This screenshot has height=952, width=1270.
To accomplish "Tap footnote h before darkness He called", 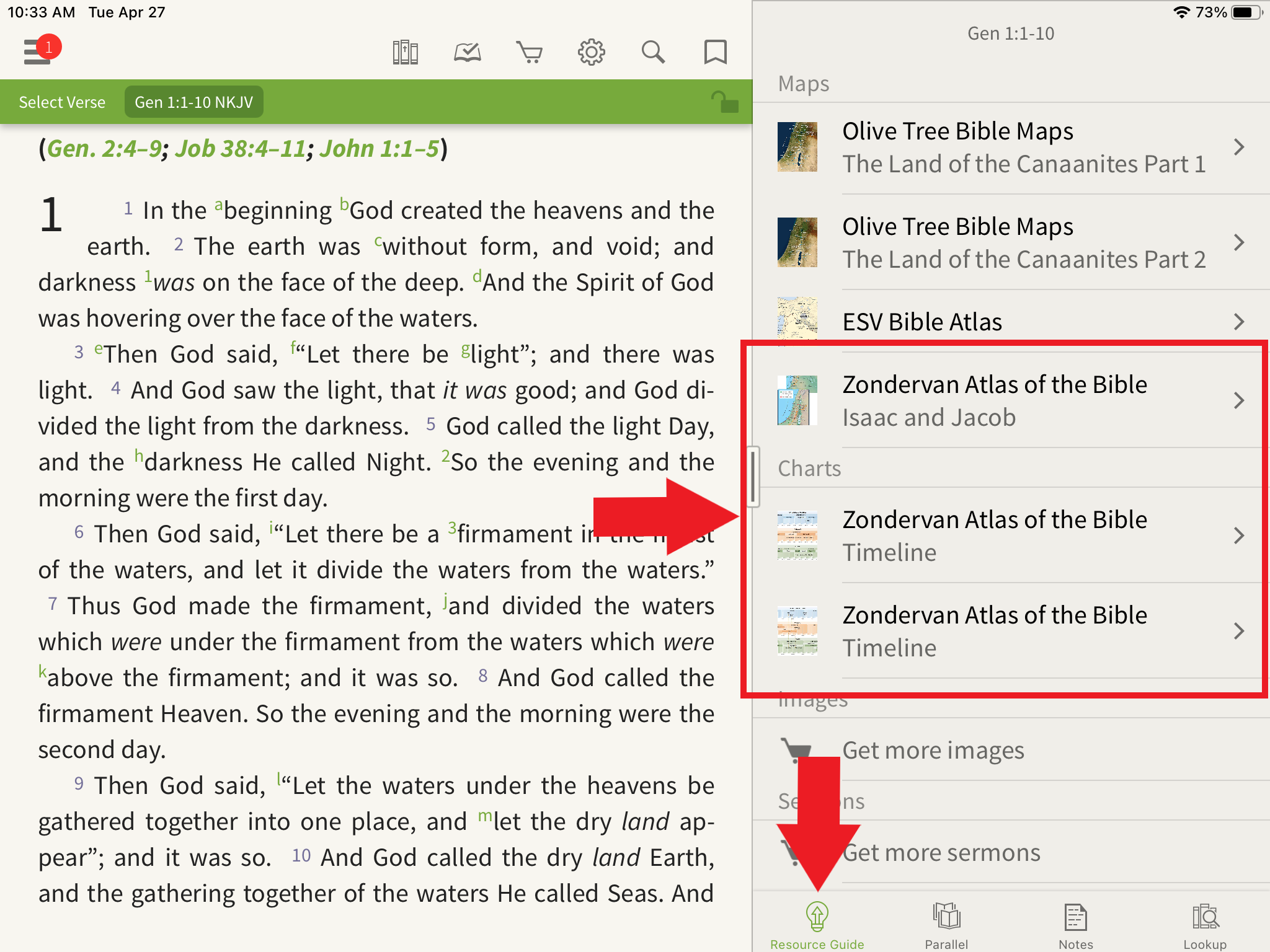I will (x=139, y=456).
